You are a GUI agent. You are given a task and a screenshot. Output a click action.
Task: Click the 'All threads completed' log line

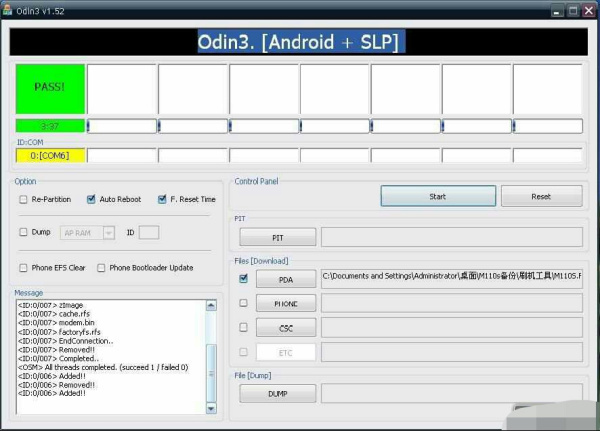103,367
